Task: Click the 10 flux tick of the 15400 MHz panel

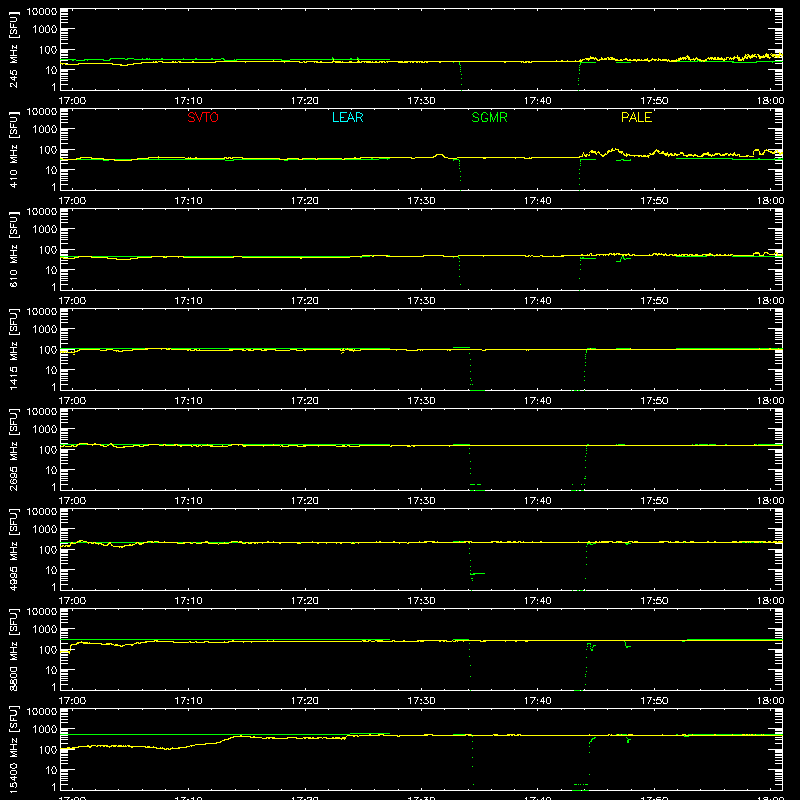Action: [x=51, y=770]
